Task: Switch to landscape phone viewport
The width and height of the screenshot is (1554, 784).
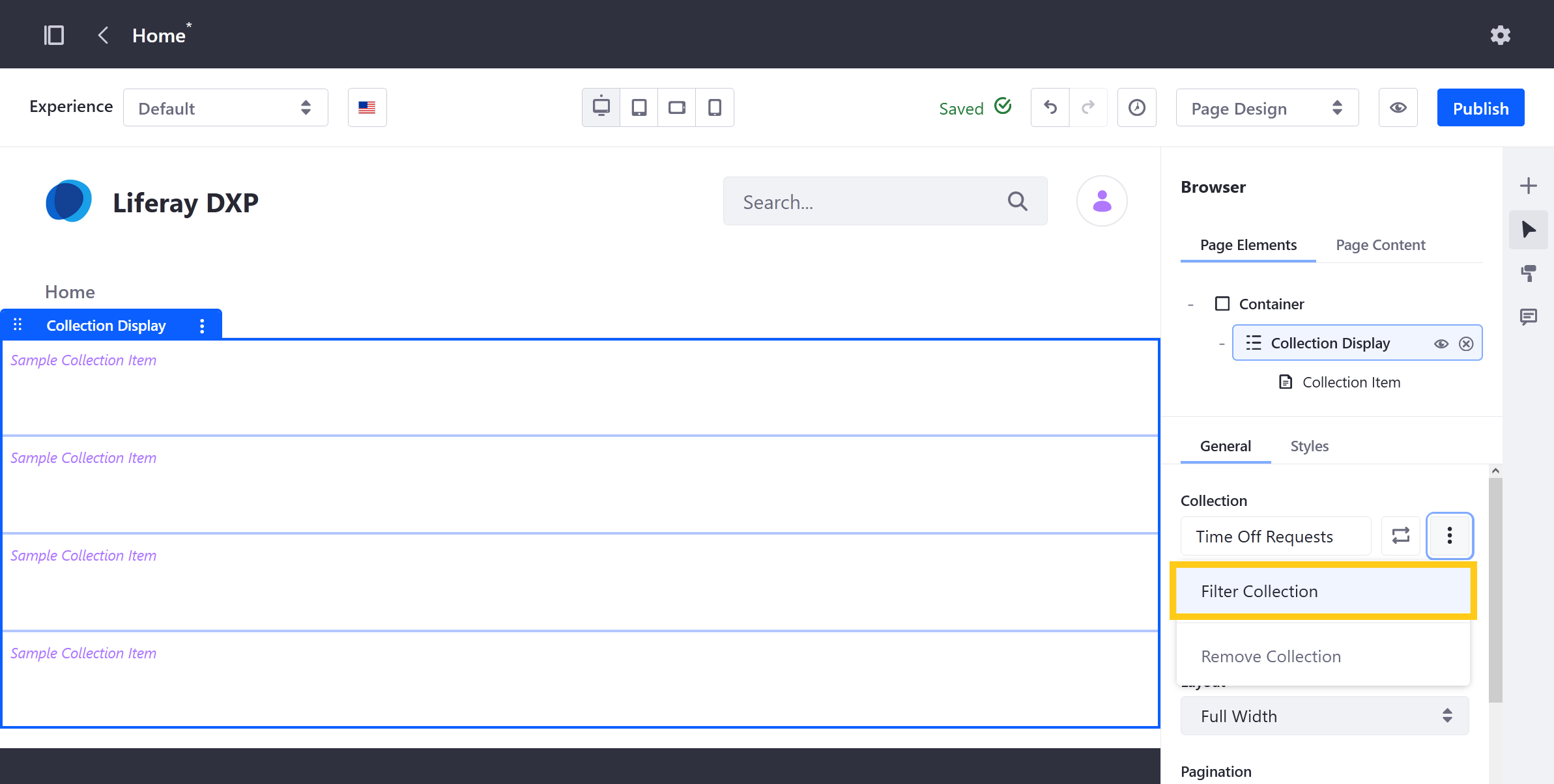Action: point(677,107)
